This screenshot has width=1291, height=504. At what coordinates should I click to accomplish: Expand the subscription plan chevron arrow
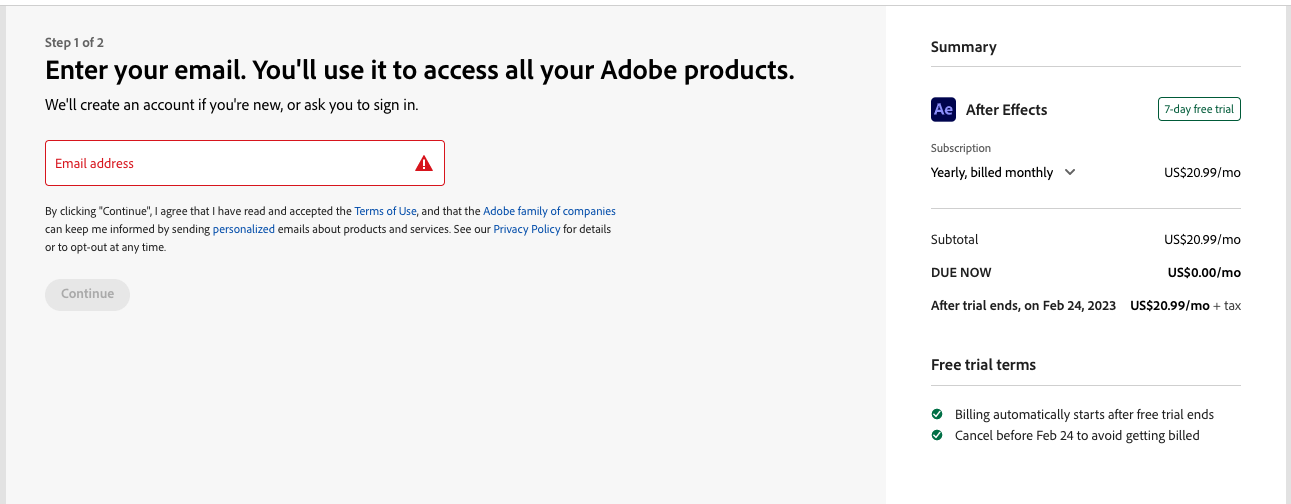pyautogui.click(x=1070, y=172)
